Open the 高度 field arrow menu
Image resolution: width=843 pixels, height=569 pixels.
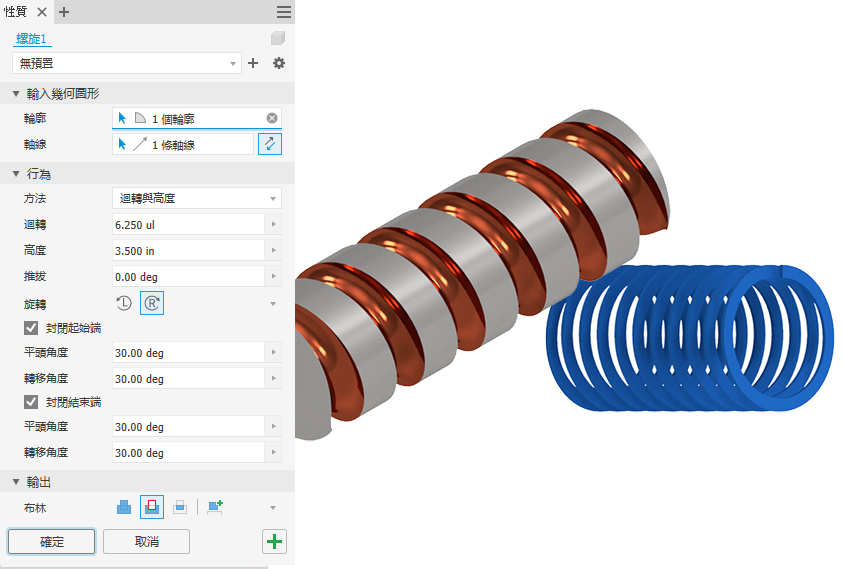tap(274, 251)
